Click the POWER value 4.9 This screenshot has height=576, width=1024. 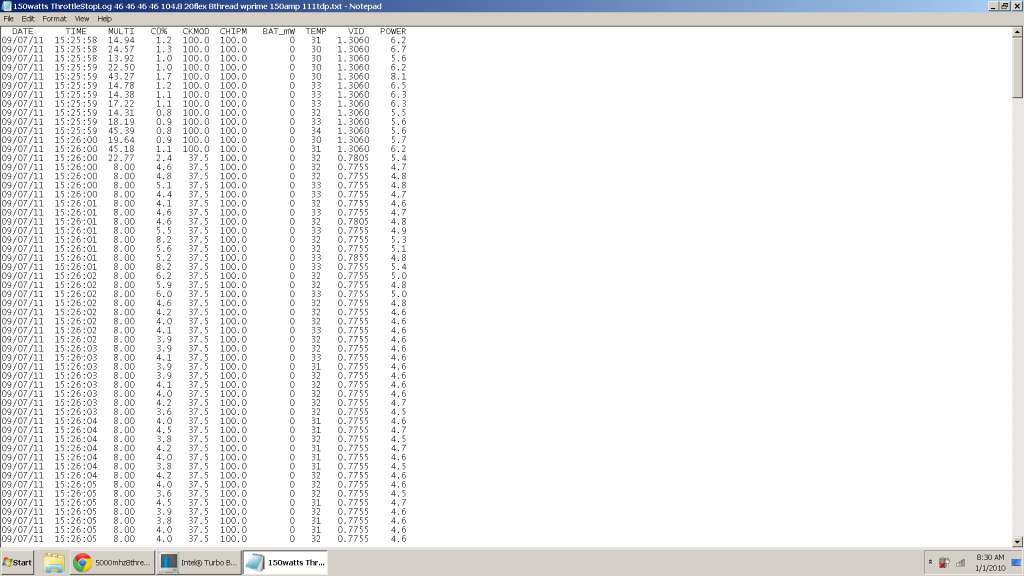(x=398, y=231)
